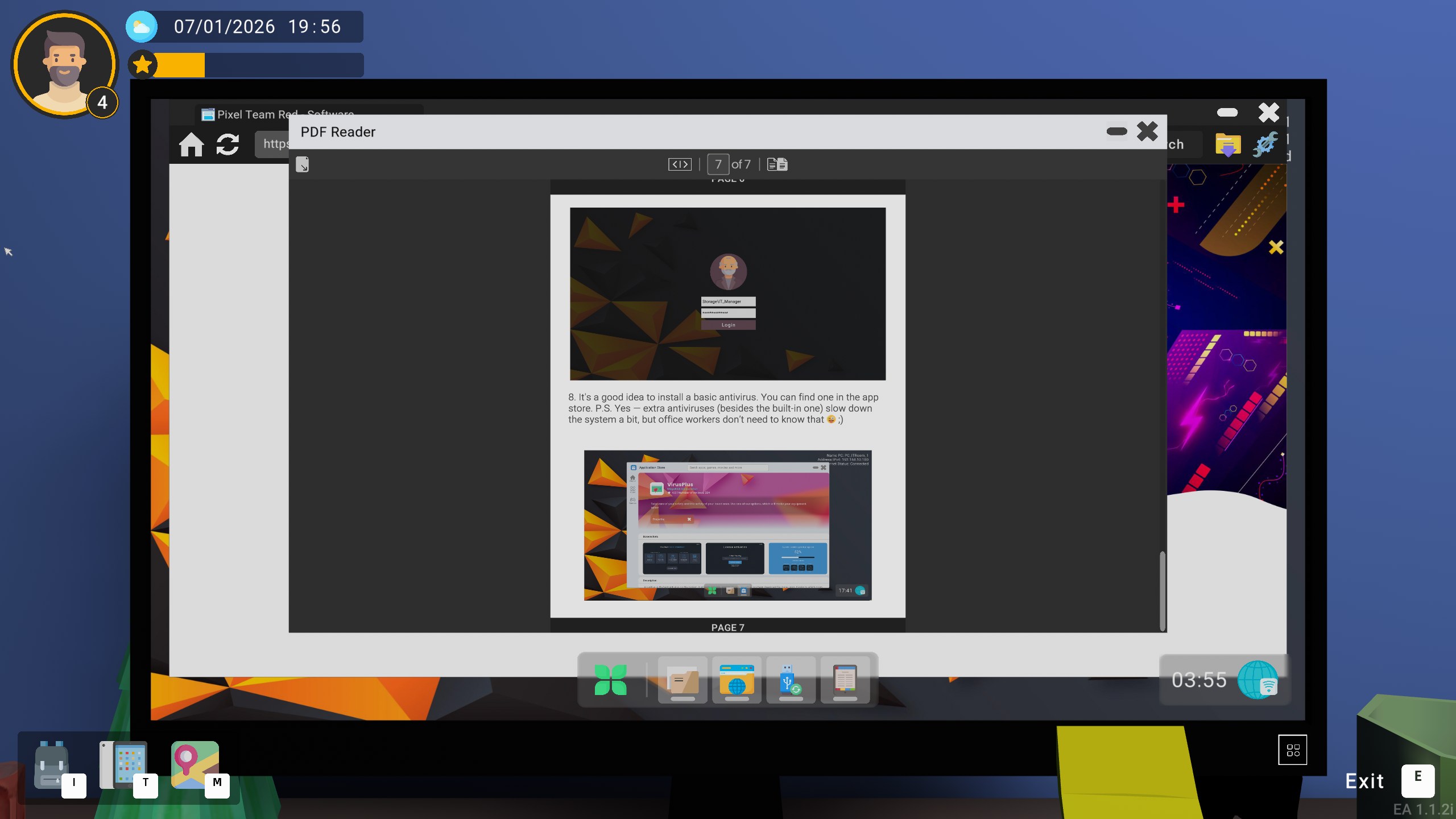1456x819 pixels.
Task: Open the green clover start menu
Action: pyautogui.click(x=610, y=680)
